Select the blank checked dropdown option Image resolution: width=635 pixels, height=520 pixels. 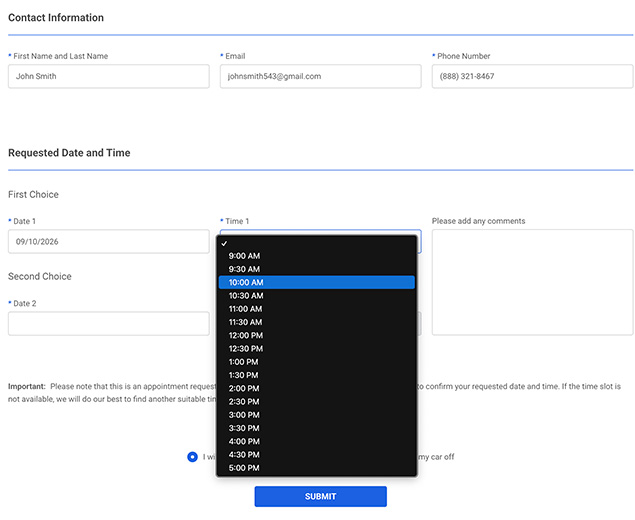point(317,243)
